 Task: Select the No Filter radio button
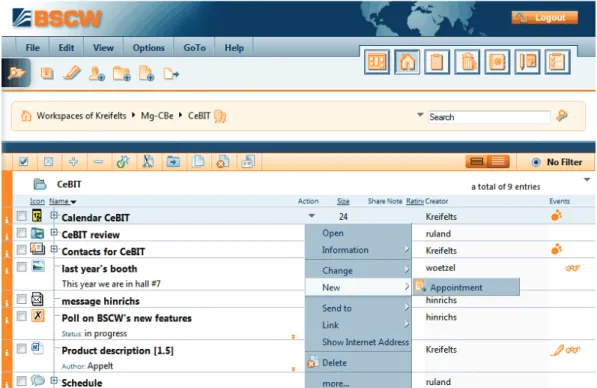pos(536,162)
